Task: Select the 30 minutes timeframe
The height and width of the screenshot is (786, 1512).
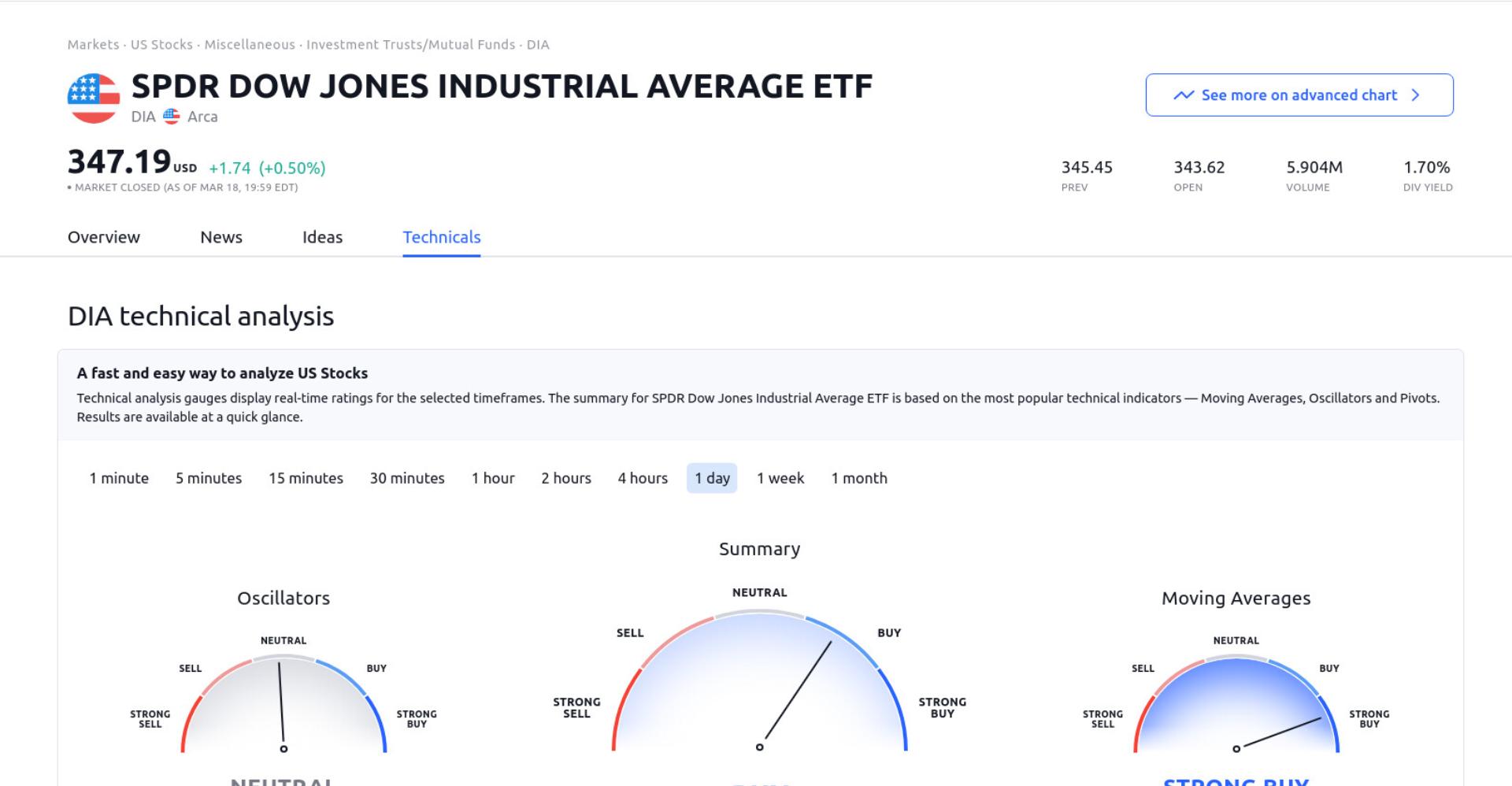Action: point(407,478)
